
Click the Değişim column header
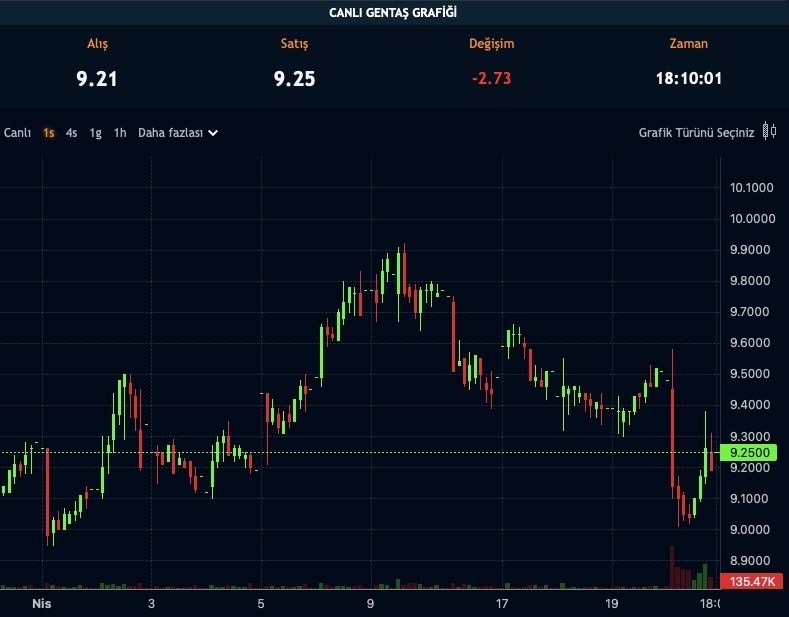coord(492,44)
